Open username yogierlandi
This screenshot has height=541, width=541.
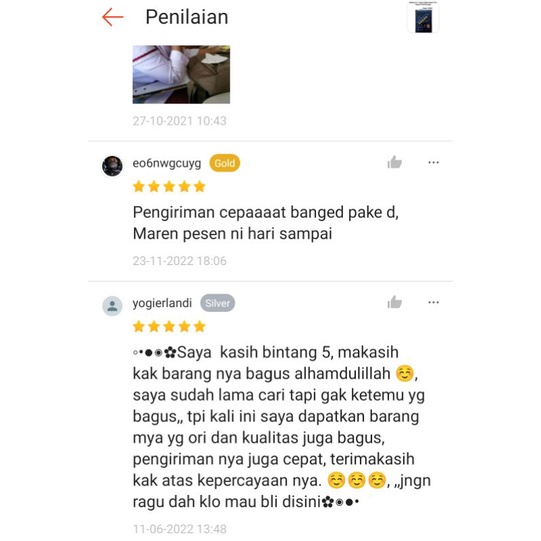coord(162,303)
